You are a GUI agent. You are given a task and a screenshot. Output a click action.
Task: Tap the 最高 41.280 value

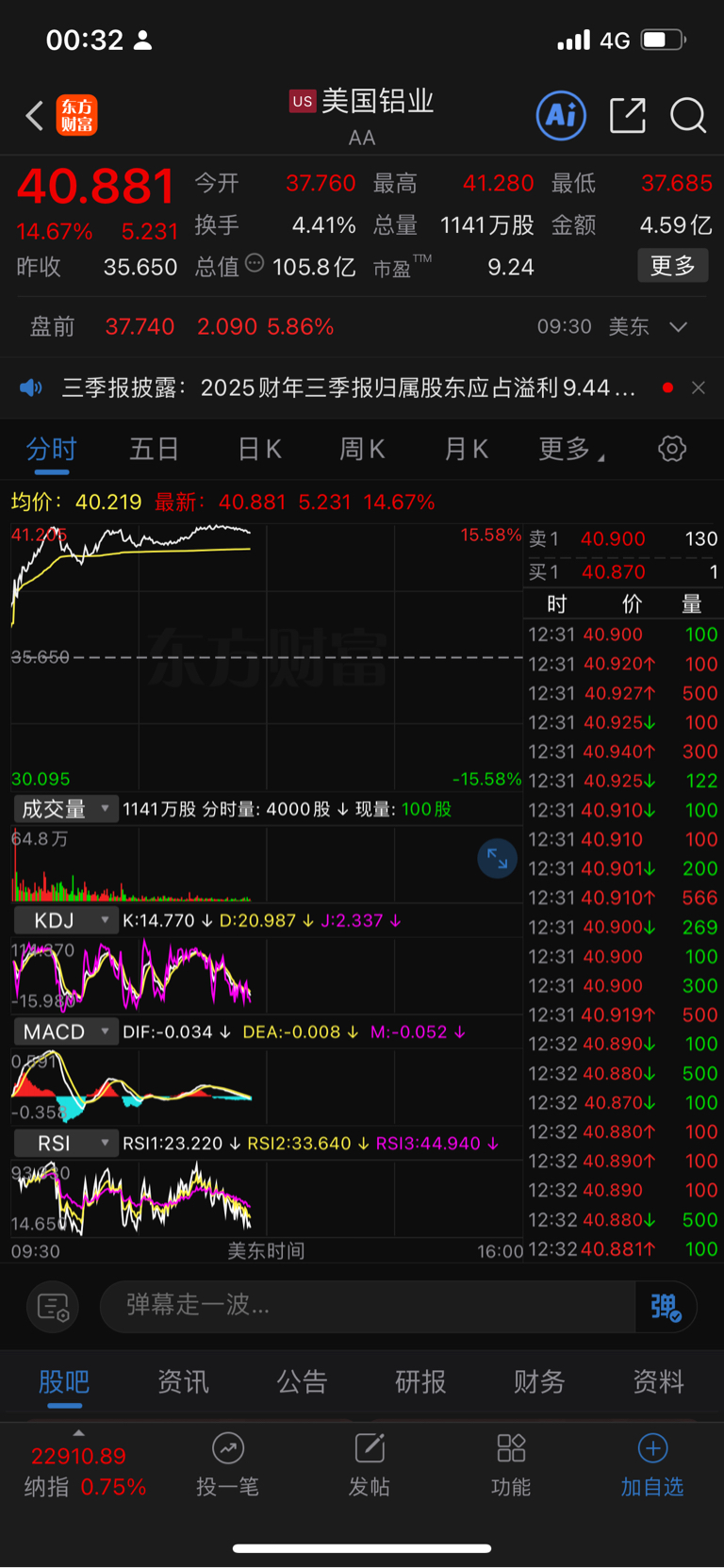coord(499,183)
